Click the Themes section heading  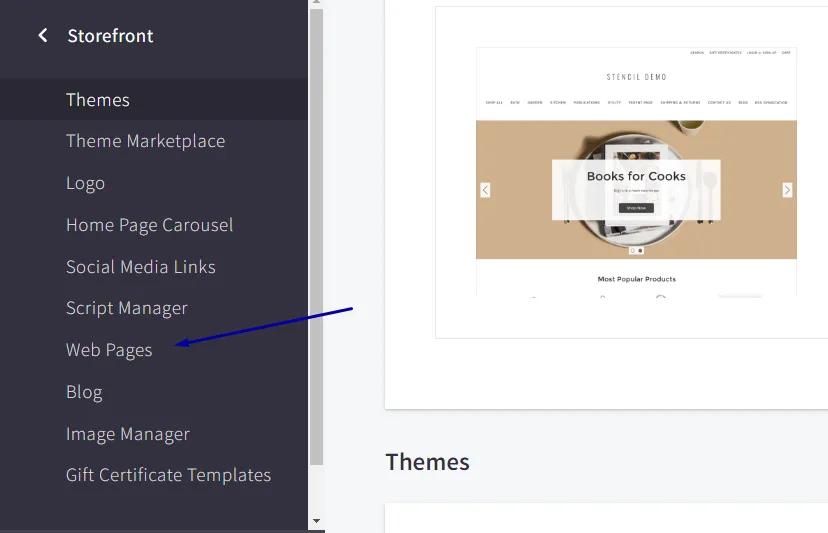pos(427,462)
